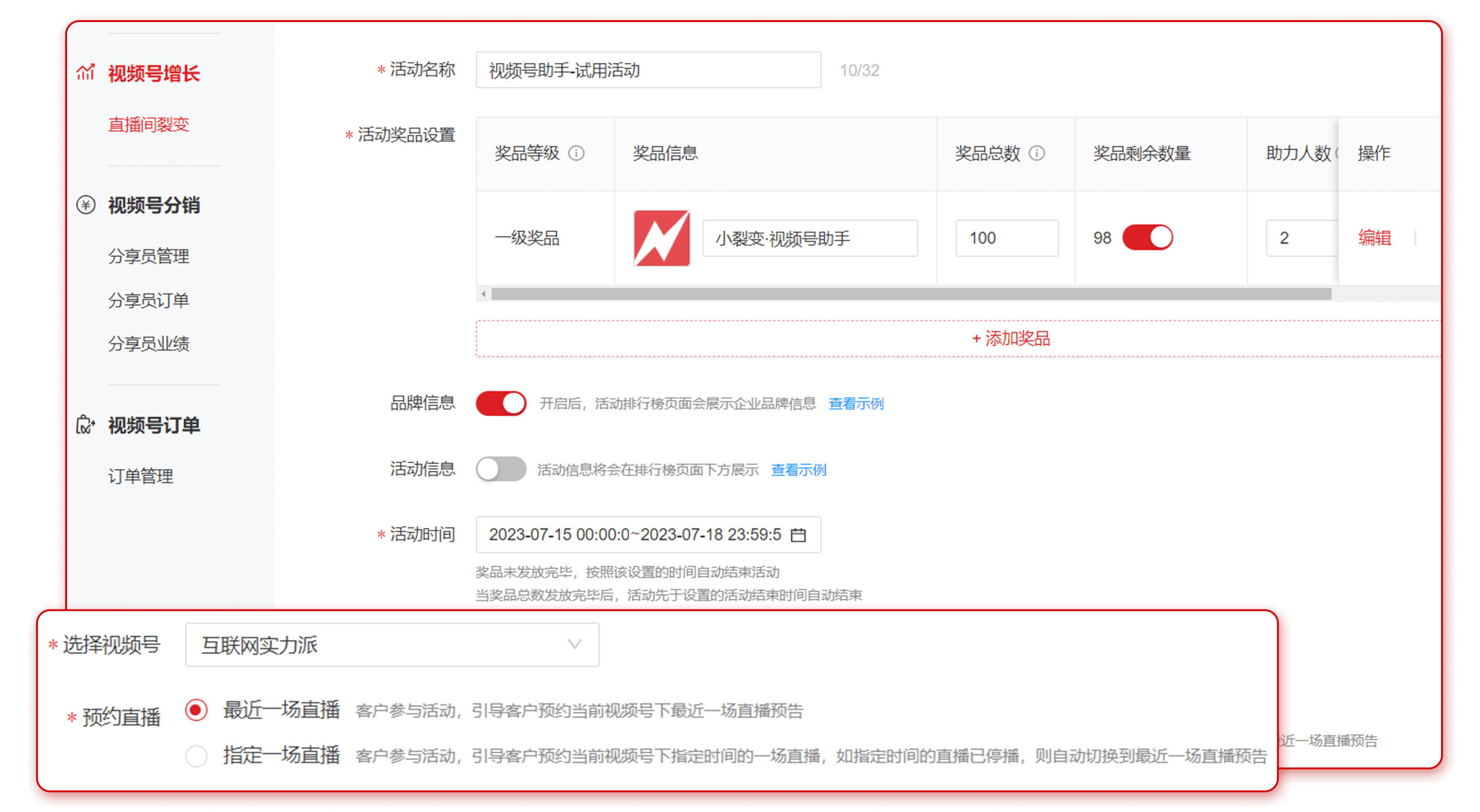The width and height of the screenshot is (1480, 812).
Task: Click the horizontal table scrollbar
Action: 911,294
